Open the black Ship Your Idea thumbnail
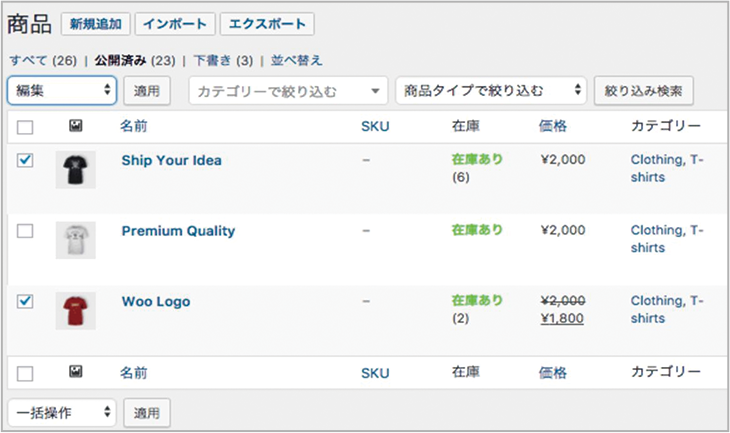The height and width of the screenshot is (433, 730). (75, 171)
